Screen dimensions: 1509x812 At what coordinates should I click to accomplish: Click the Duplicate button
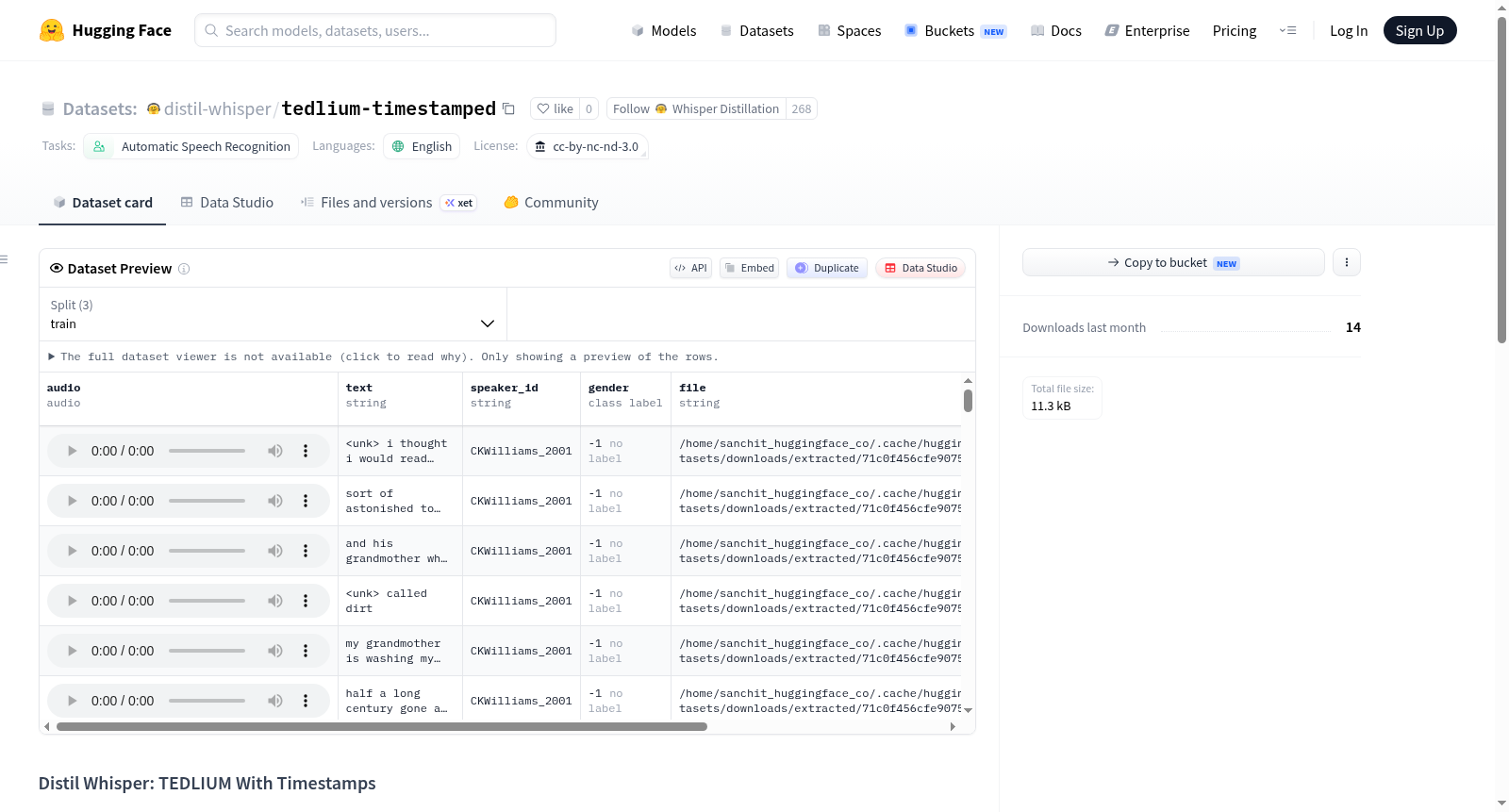[827, 268]
